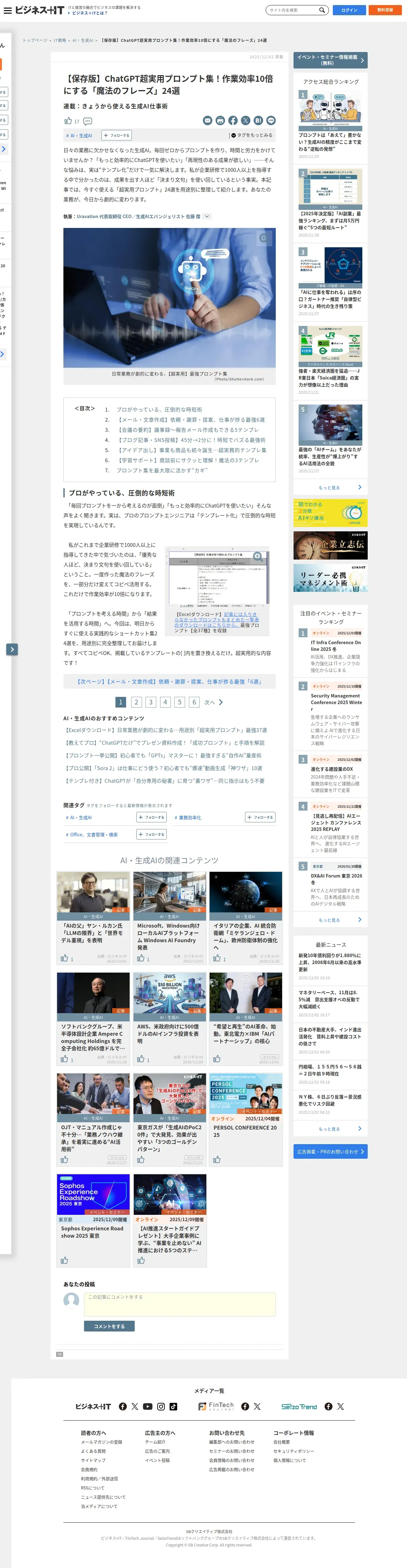Open 連載：きょうから使える生成AI仕事術 series link
Viewport: 407px width, 1568px height.
pyautogui.click(x=116, y=106)
